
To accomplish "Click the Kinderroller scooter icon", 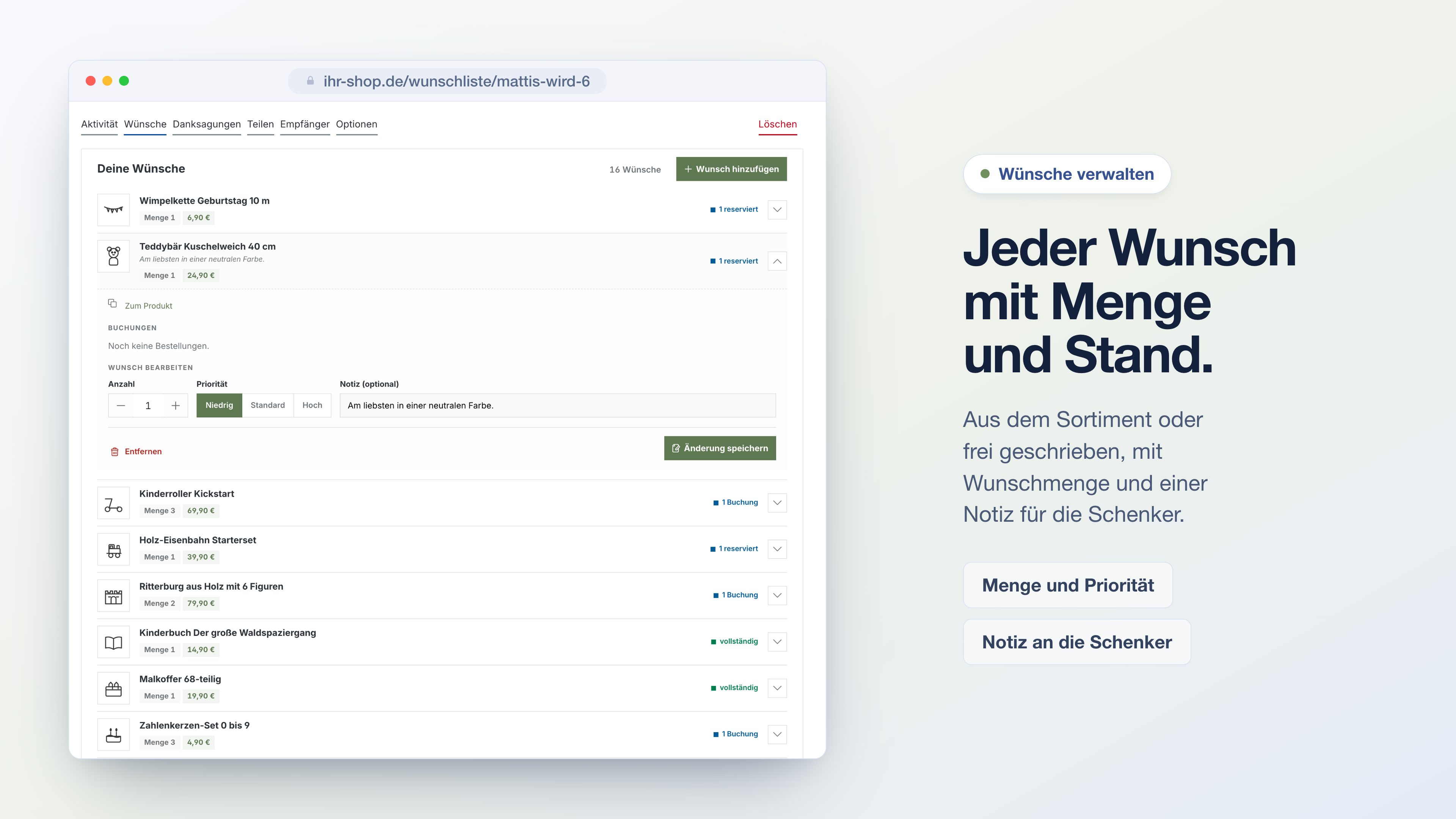I will coord(114,503).
